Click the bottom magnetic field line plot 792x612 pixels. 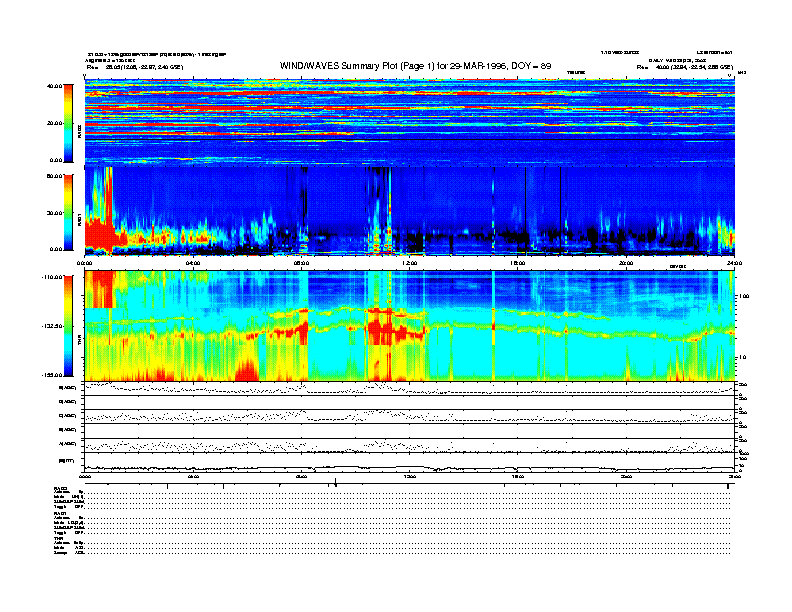tap(409, 461)
